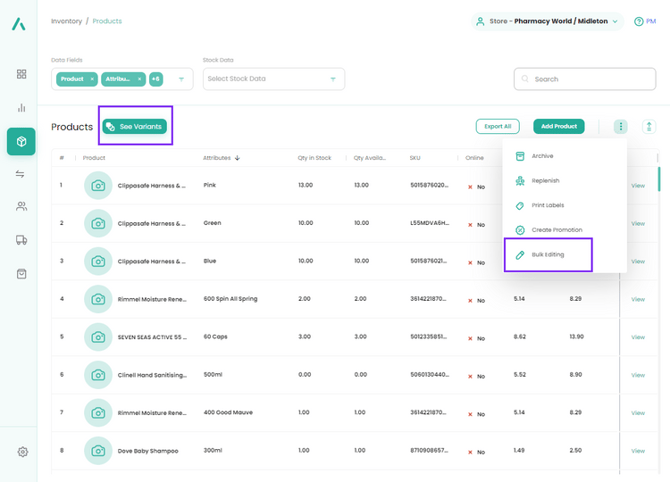The height and width of the screenshot is (482, 670).
Task: Expand the Data Fields dropdown
Action: (x=181, y=79)
